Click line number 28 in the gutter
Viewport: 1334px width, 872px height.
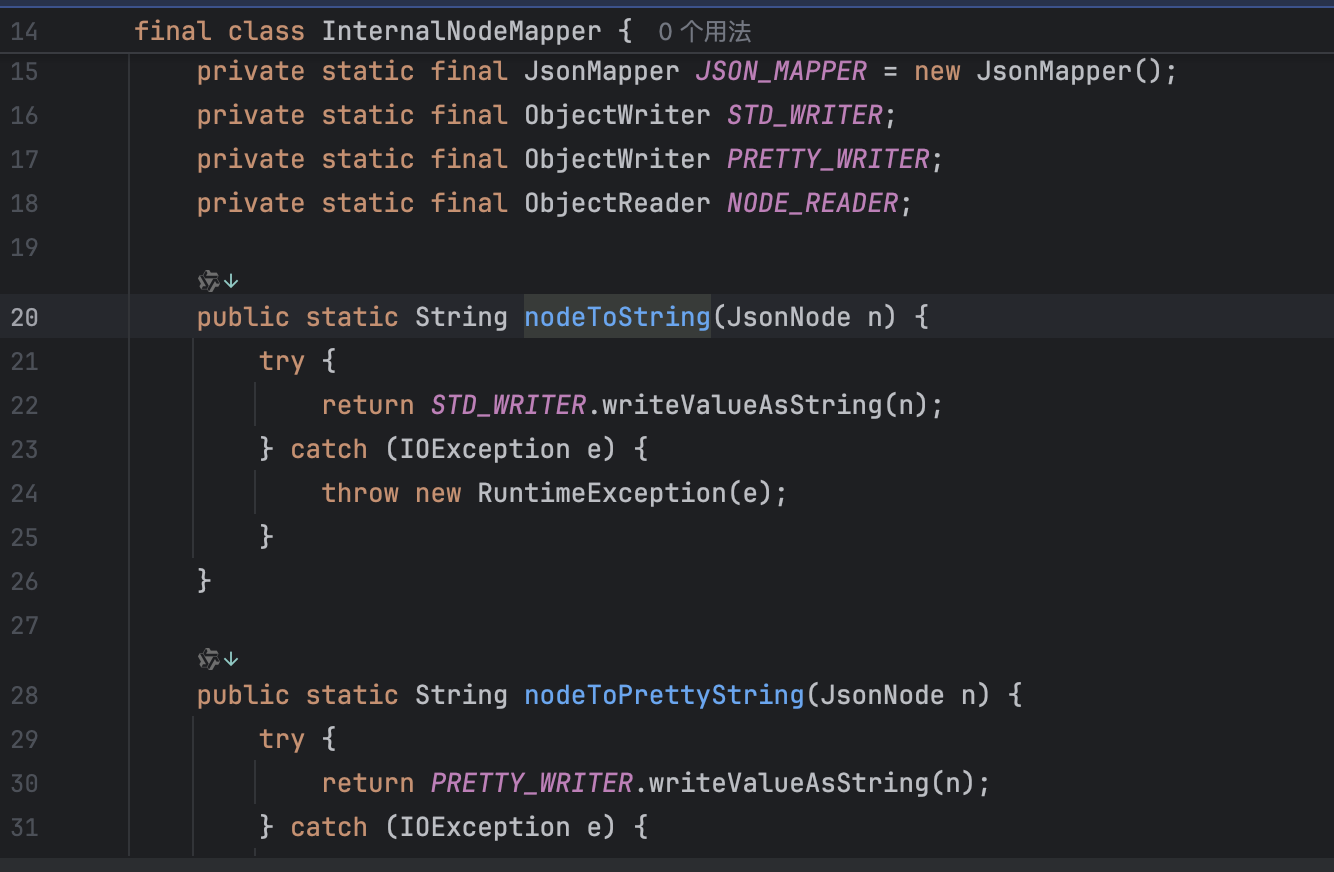24,695
